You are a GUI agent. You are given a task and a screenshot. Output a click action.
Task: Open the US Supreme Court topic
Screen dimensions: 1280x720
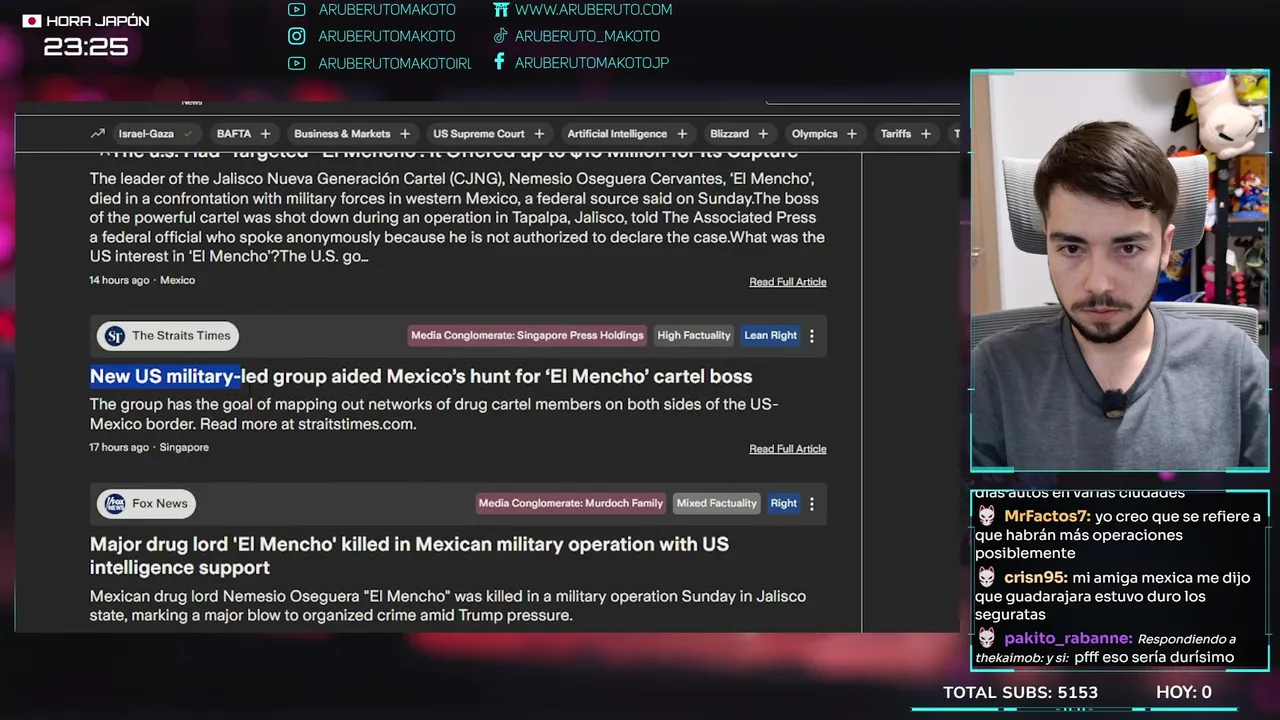pyautogui.click(x=478, y=134)
